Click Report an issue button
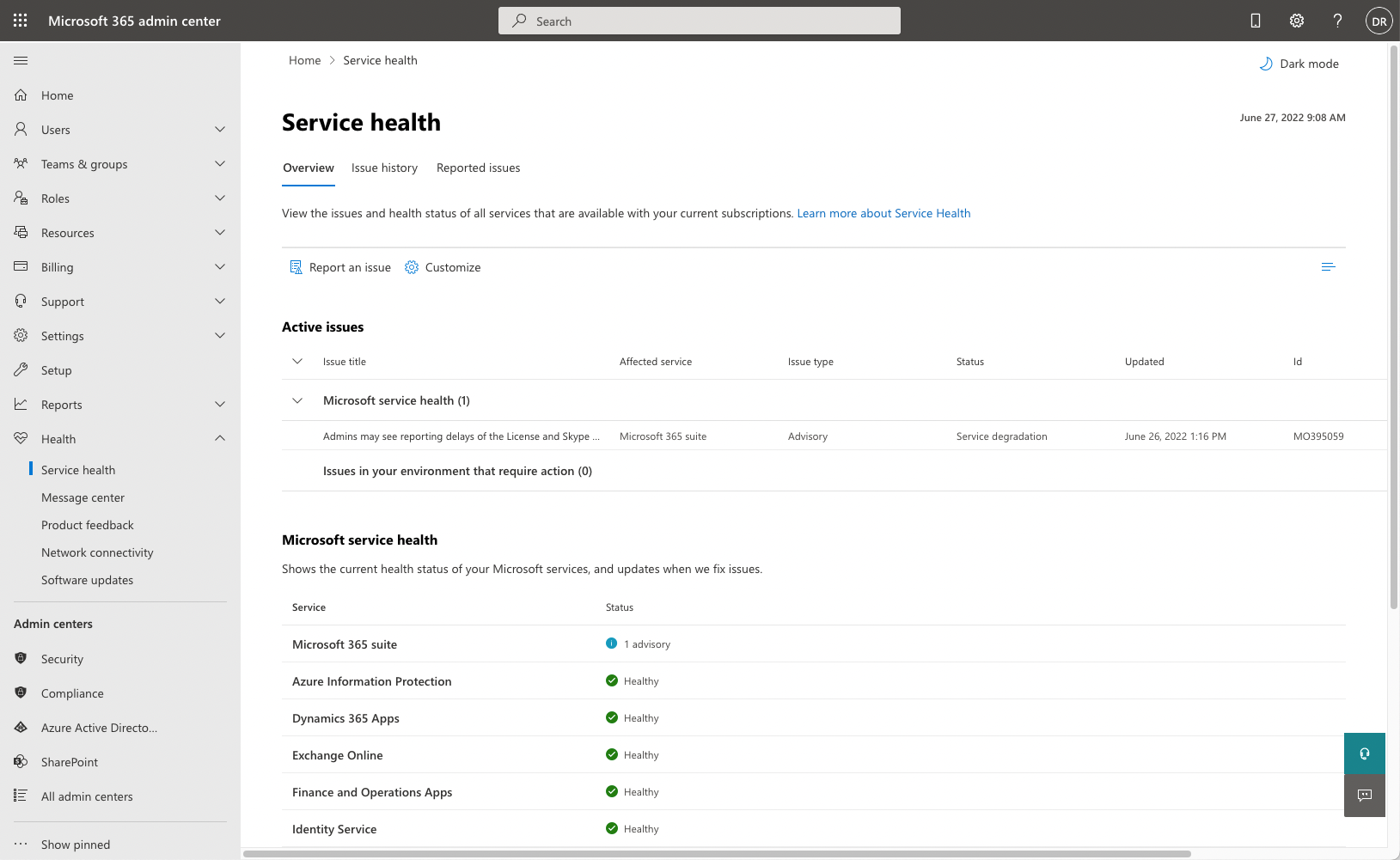This screenshot has width=1400, height=860. 340,267
